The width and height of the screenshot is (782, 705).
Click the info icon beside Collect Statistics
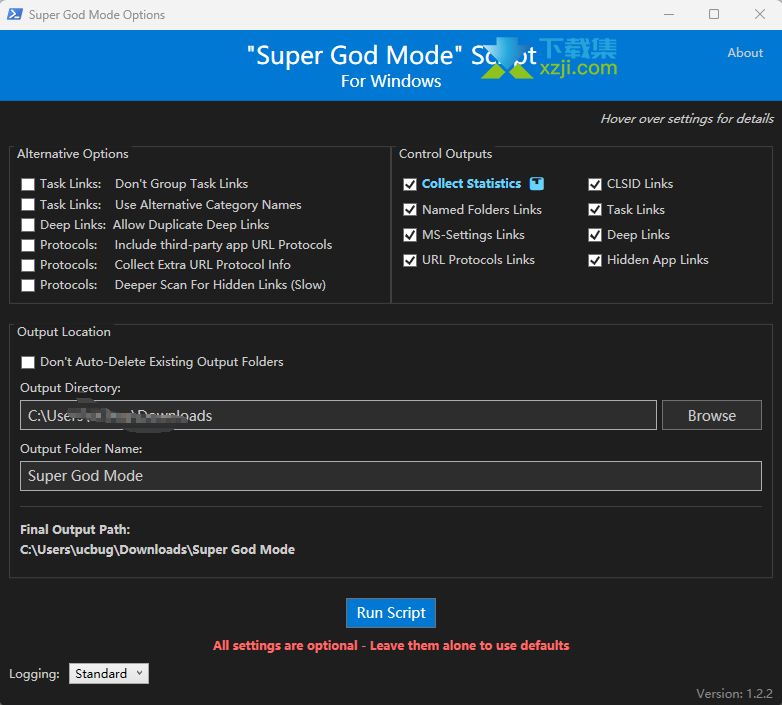(x=537, y=183)
